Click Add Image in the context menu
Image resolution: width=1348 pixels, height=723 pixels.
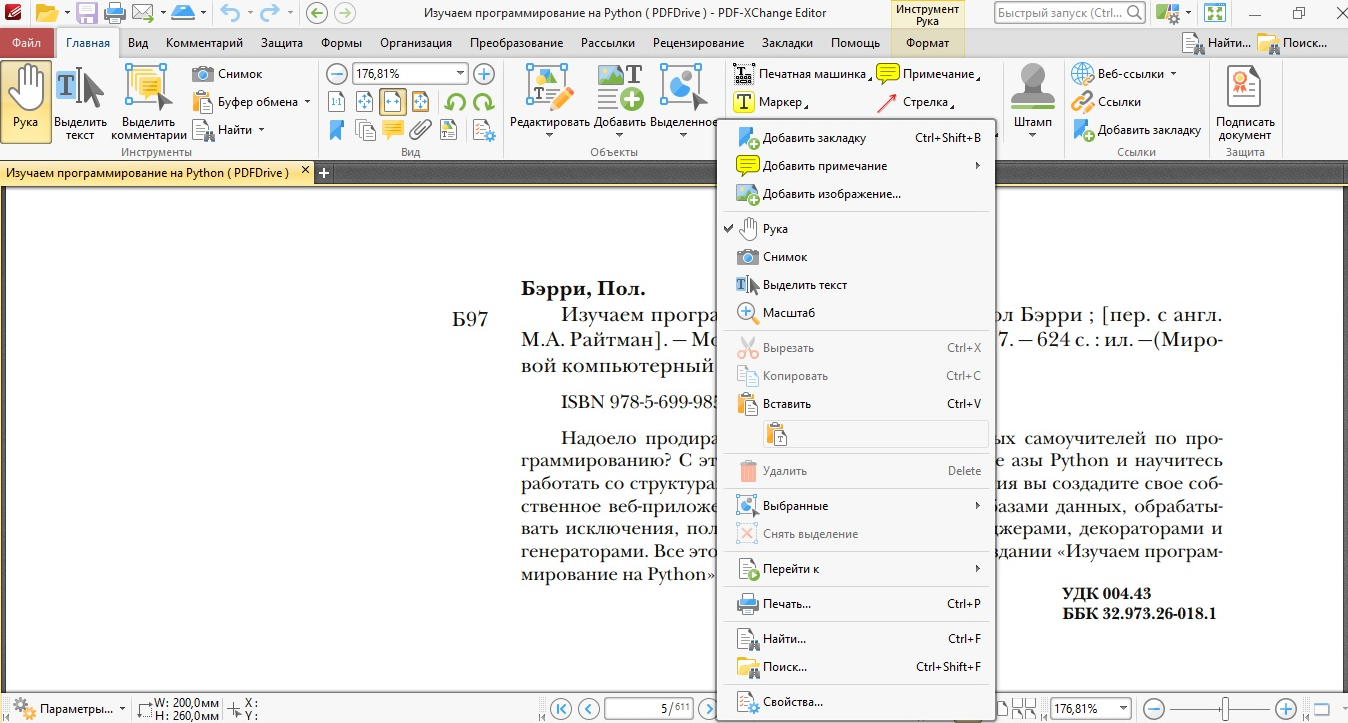(831, 194)
